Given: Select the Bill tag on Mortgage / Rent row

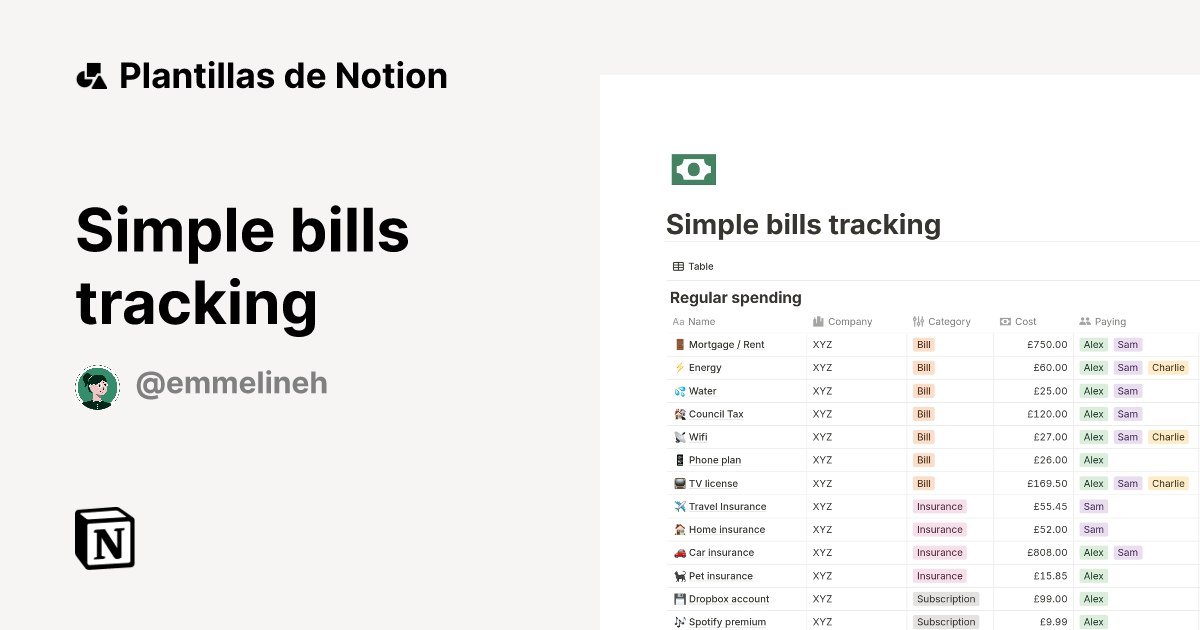Looking at the screenshot, I should click(923, 344).
